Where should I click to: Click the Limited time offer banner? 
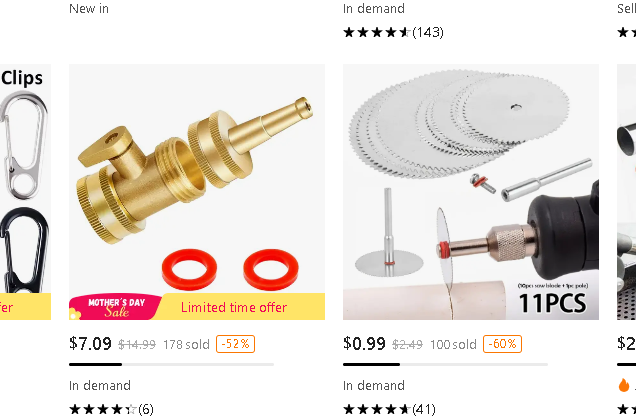pos(234,307)
